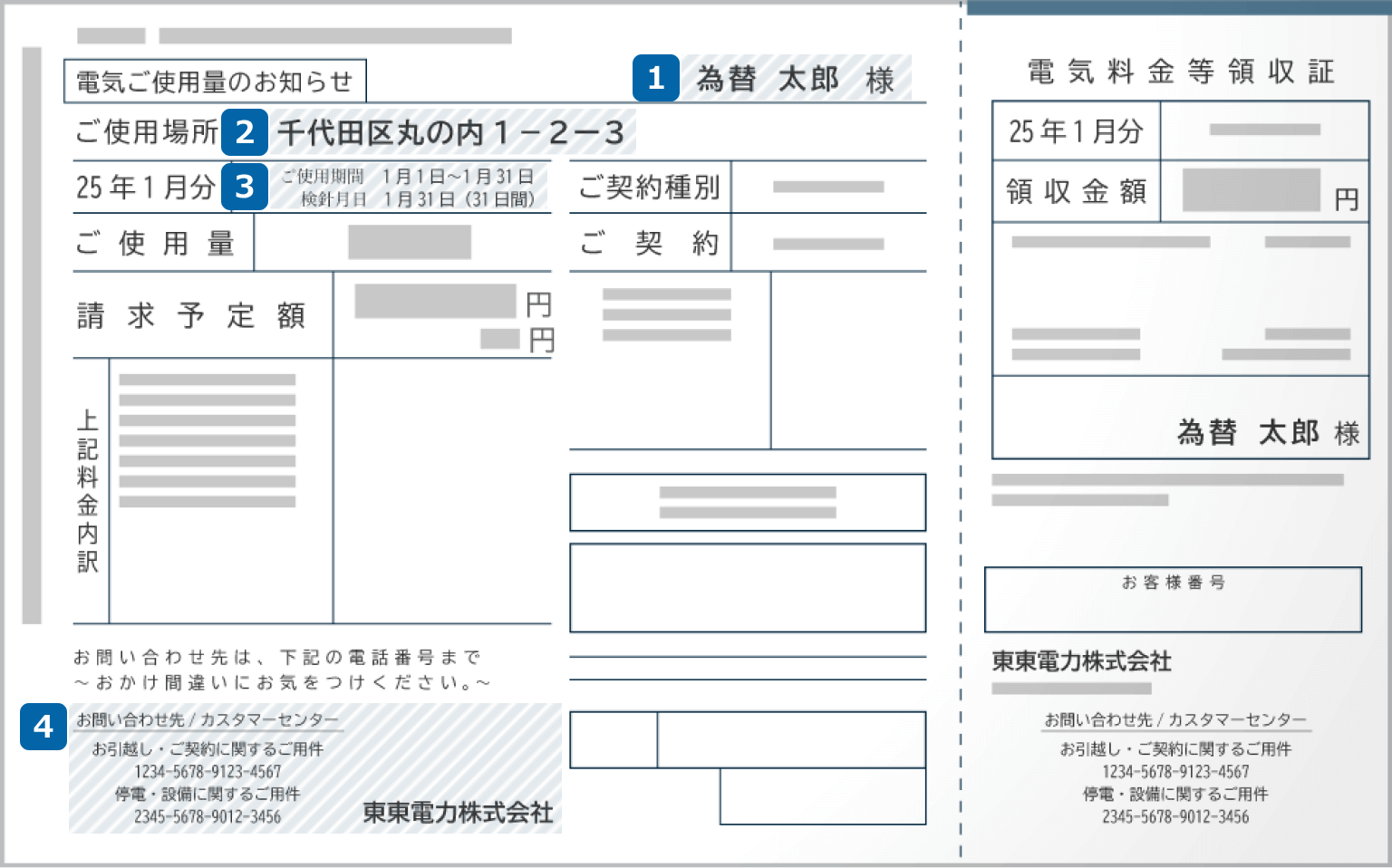Click the 領収金額 label

(1076, 192)
